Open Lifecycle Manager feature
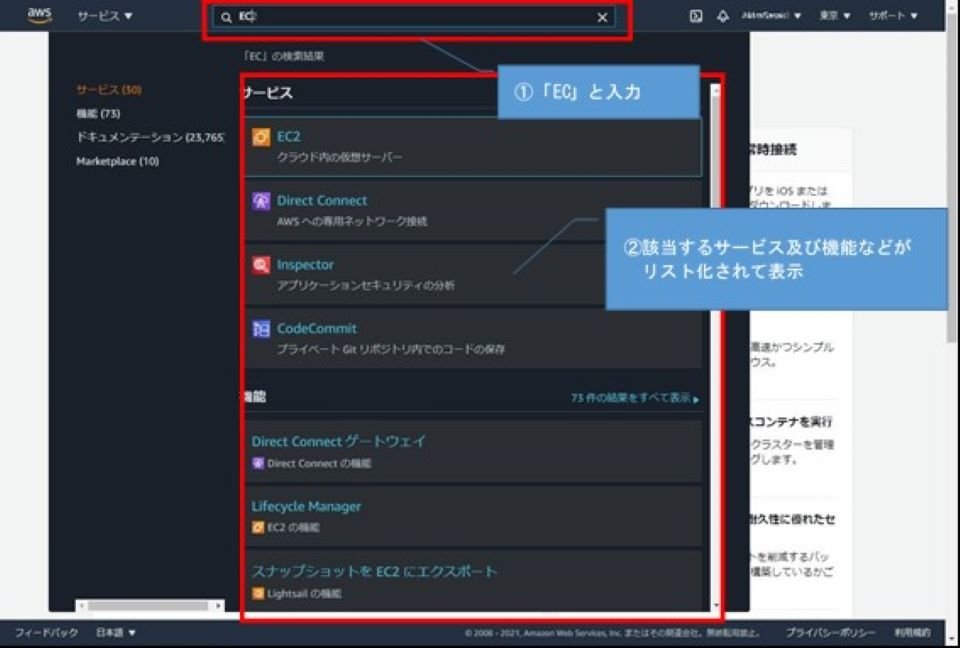Screen dimensions: 960x648 [x=306, y=507]
